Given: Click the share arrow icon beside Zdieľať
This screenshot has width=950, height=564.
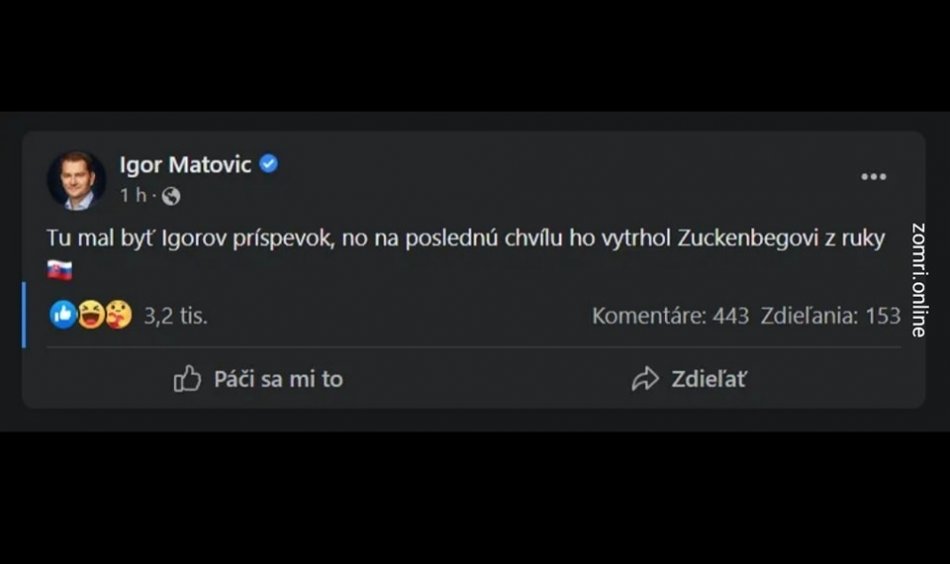Looking at the screenshot, I should (645, 379).
